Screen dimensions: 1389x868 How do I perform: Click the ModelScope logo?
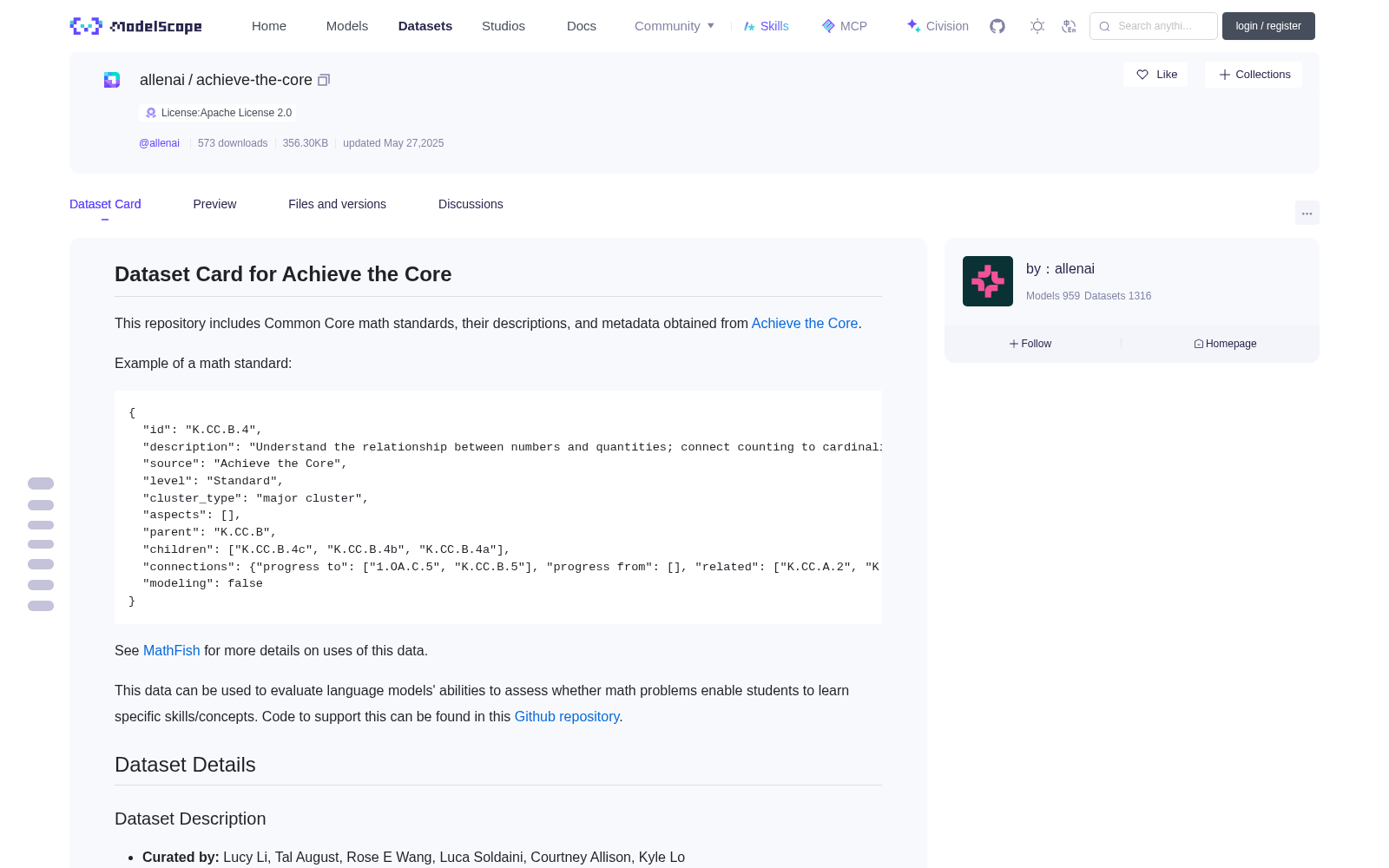point(135,26)
